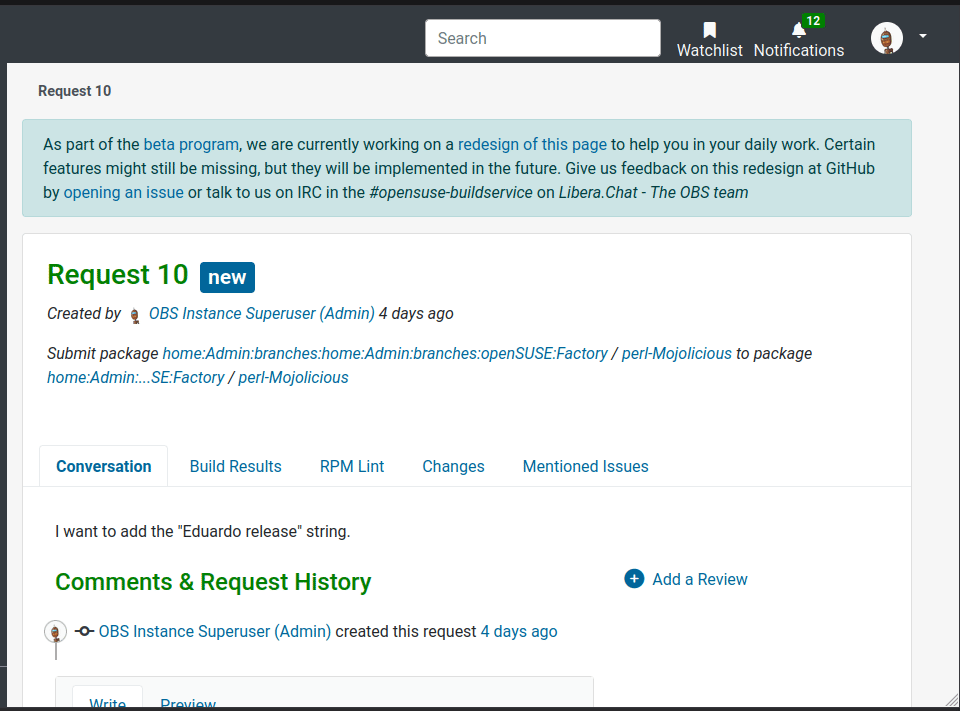Screen dimensions: 960x711
Task: Click the small avatar next to Created by
Action: tap(135, 315)
